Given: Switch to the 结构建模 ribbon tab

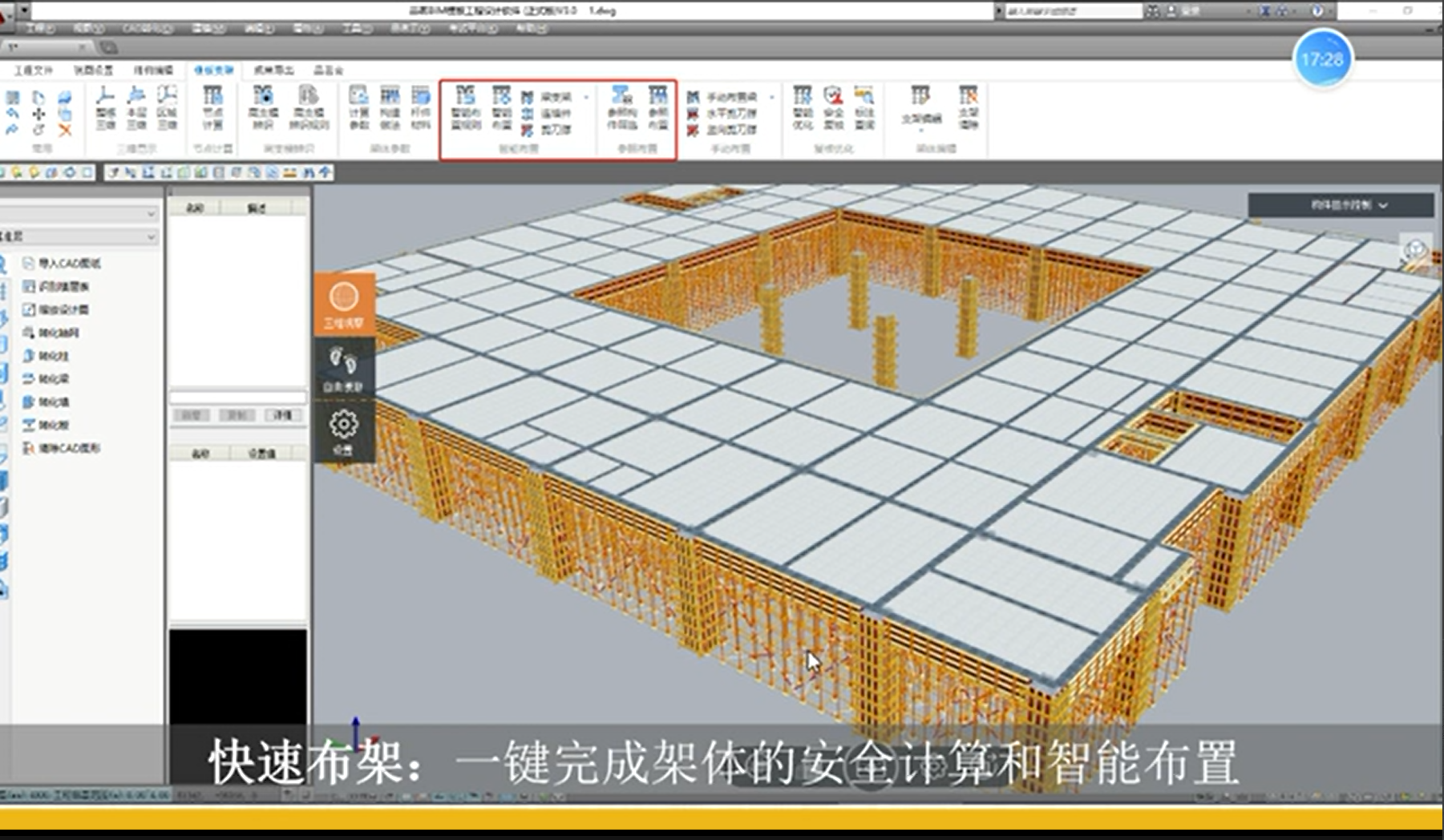Looking at the screenshot, I should coord(153,71).
